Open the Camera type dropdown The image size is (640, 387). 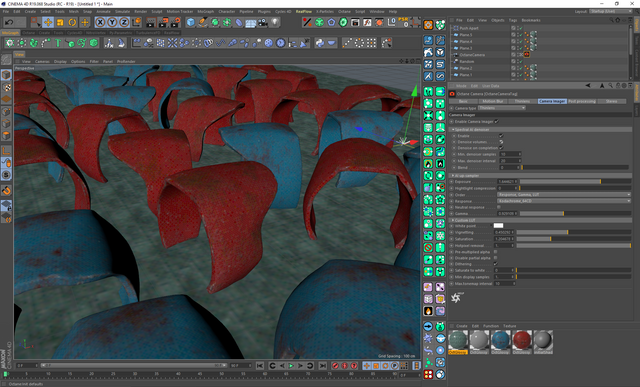[x=502, y=108]
